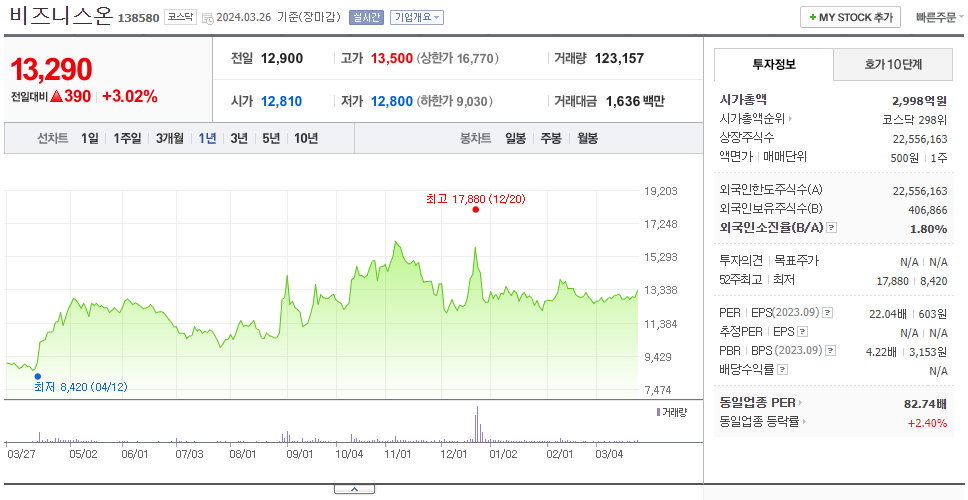Click the 시가총액 value 2,998억원
Screen dimensions: 968x500
point(919,101)
